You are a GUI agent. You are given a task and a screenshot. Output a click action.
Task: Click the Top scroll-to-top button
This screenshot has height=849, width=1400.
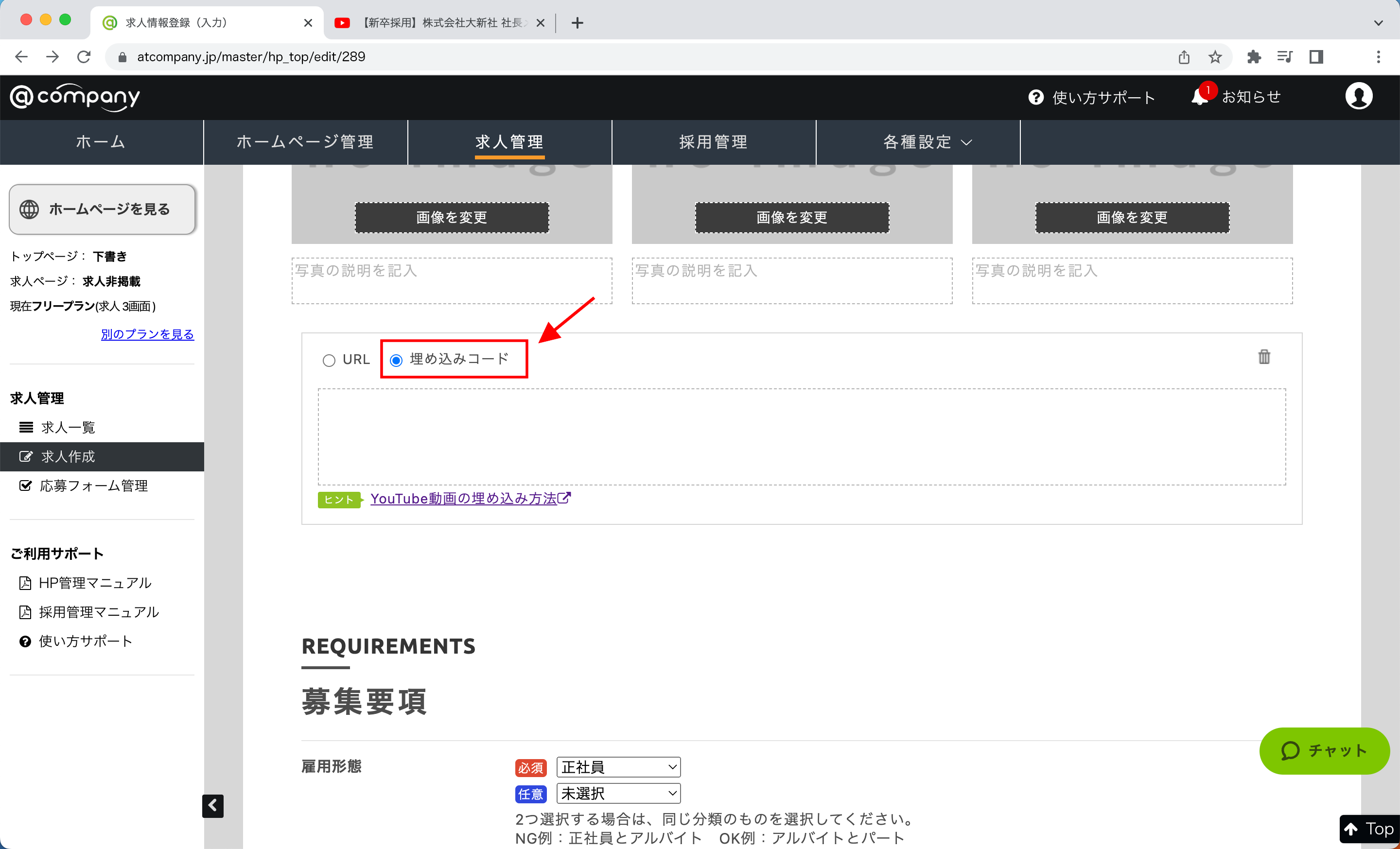[1369, 829]
